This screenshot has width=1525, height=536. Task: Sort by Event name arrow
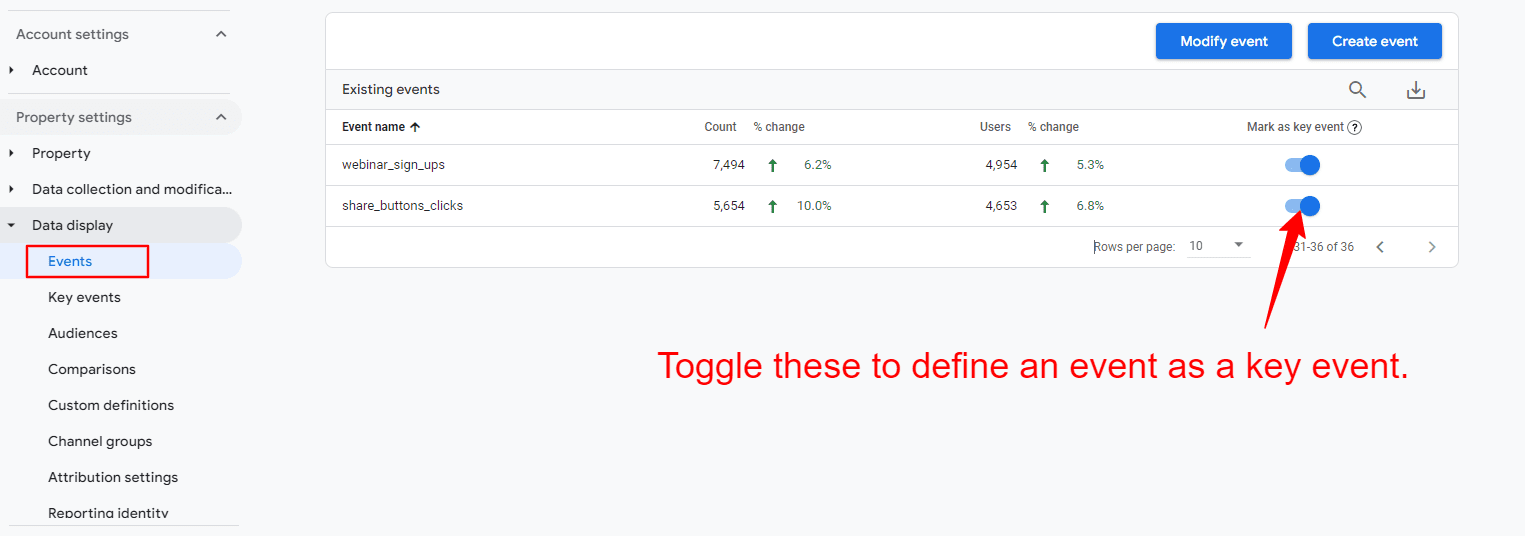pyautogui.click(x=415, y=128)
